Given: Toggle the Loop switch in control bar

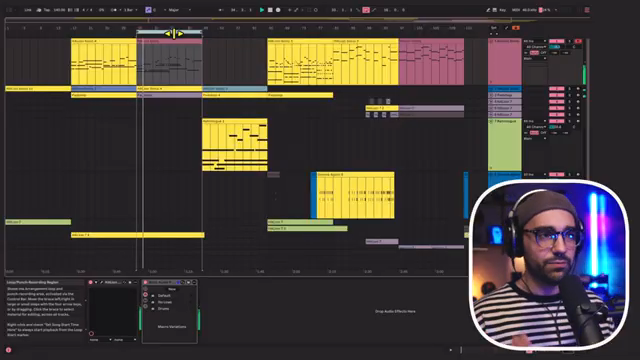Looking at the screenshot, I should (366, 10).
